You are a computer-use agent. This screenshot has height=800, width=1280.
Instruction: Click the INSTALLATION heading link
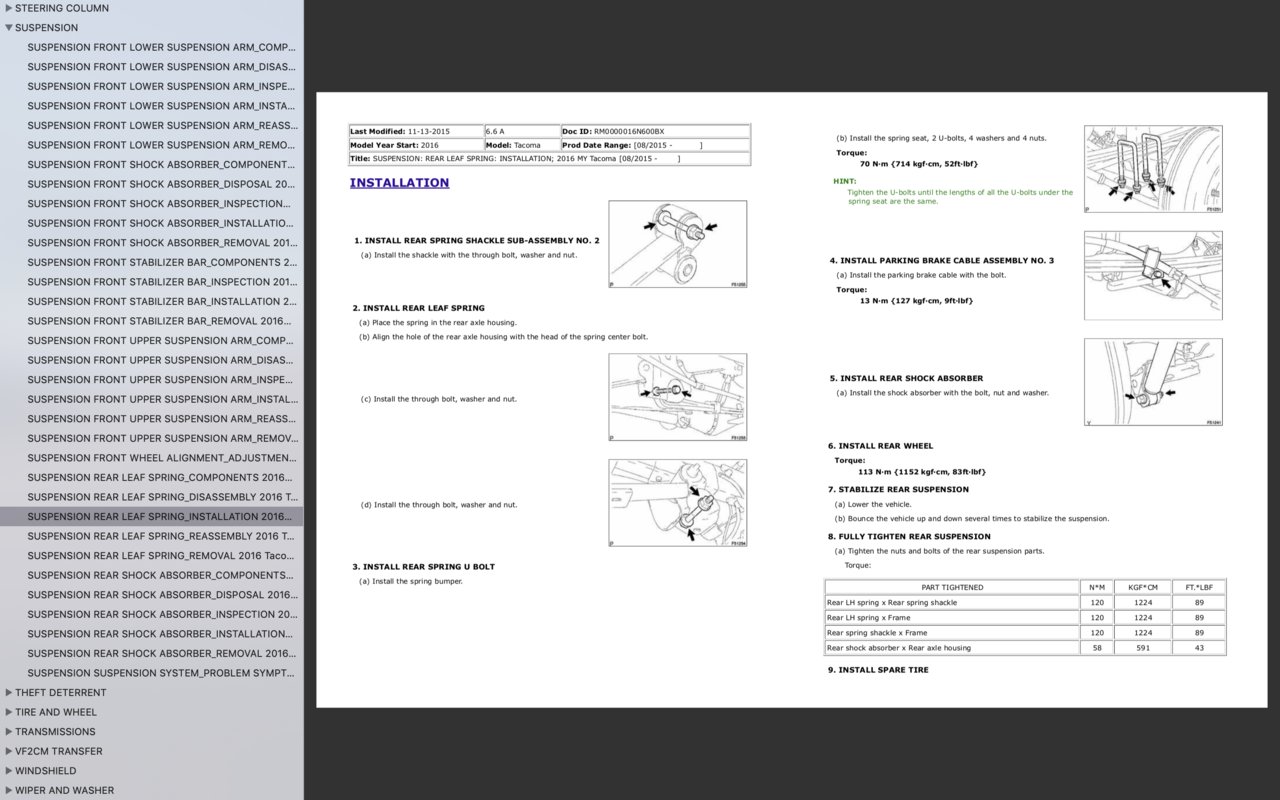[x=399, y=183]
